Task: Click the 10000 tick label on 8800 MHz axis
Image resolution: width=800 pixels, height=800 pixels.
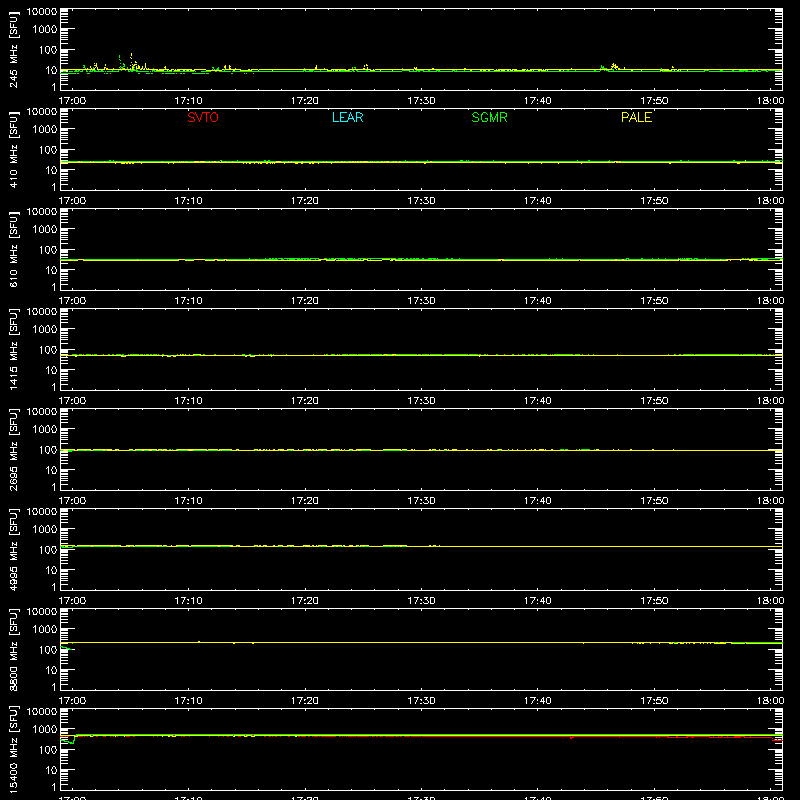Action: coord(42,612)
